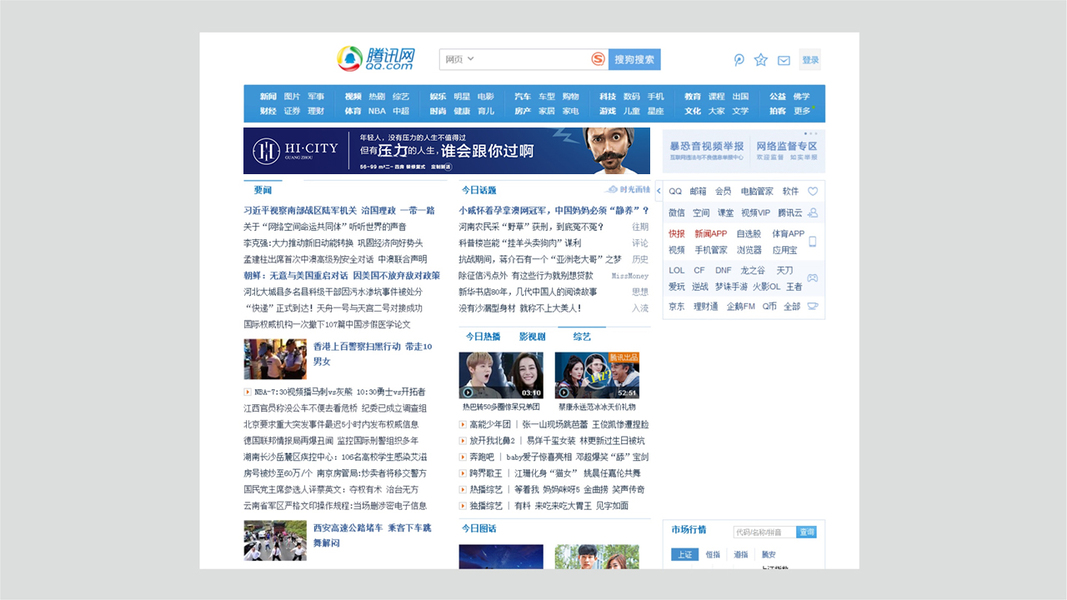Click the 搜狗搜索 button
The height and width of the screenshot is (600, 1067).
pyautogui.click(x=634, y=59)
